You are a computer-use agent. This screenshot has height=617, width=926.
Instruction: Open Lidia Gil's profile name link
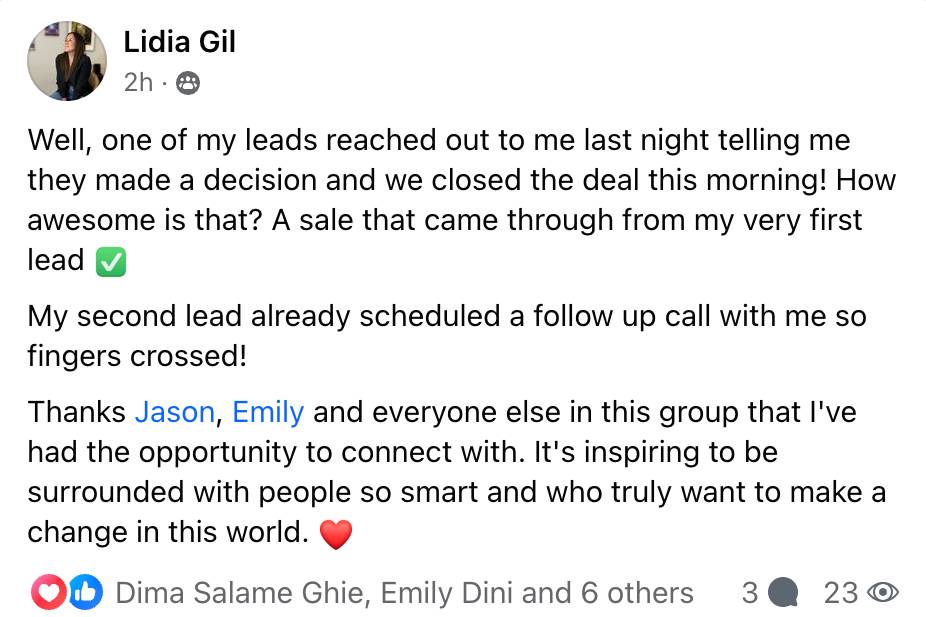179,42
